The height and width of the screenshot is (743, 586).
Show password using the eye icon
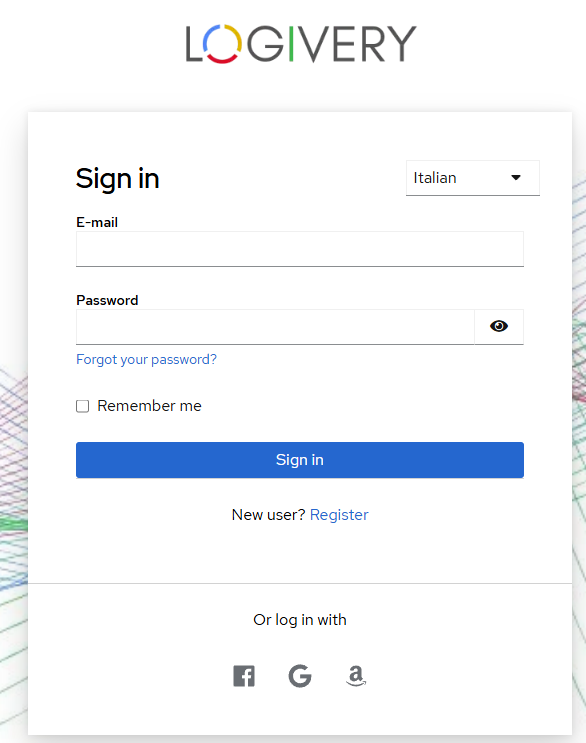point(499,326)
